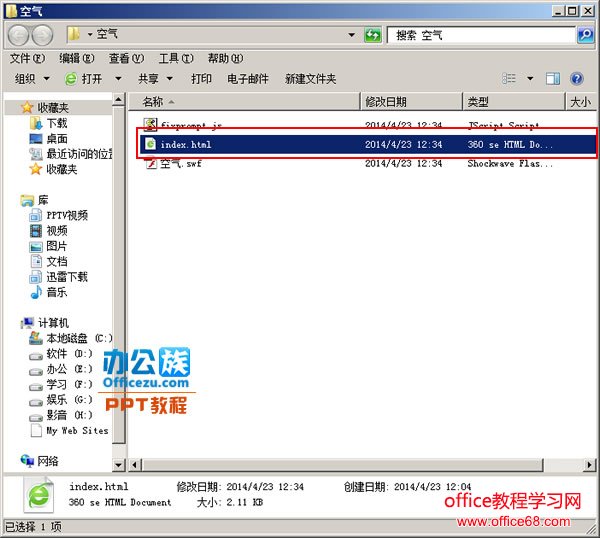The height and width of the screenshot is (538, 600).
Task: Click index.html thumbnail in details pane
Action: (x=38, y=495)
